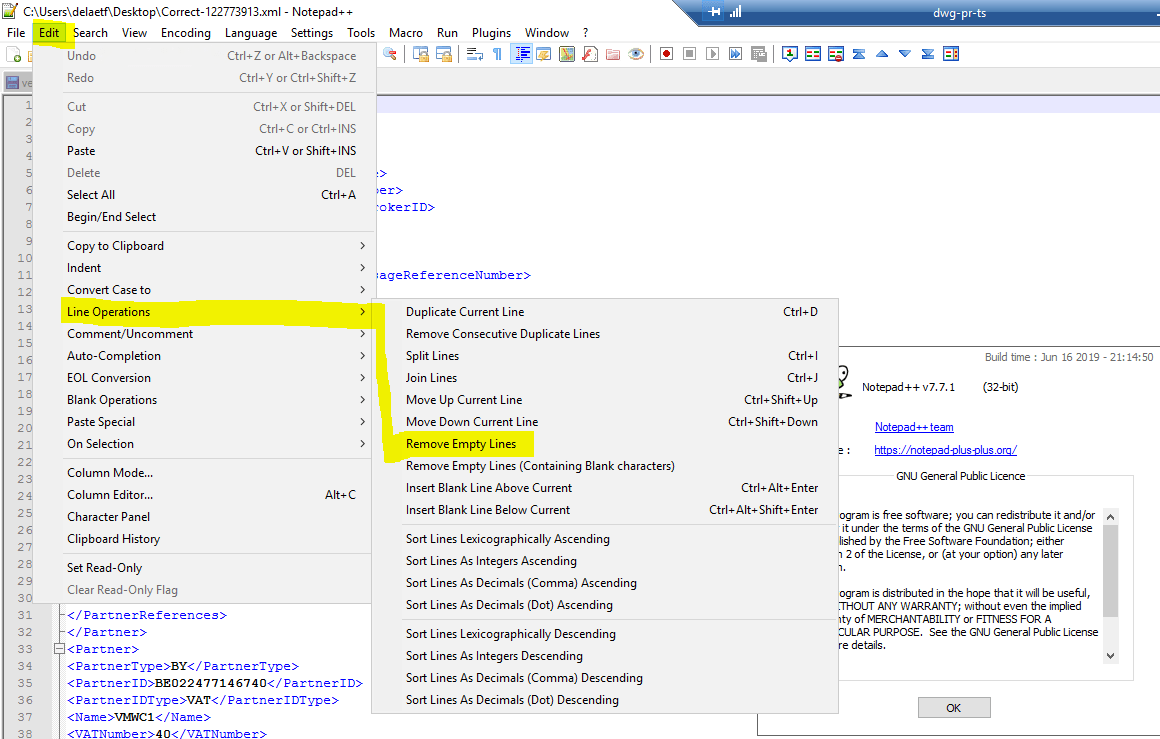The image size is (1160, 739).
Task: Click signal strength icon on remote bar
Action: coord(735,12)
